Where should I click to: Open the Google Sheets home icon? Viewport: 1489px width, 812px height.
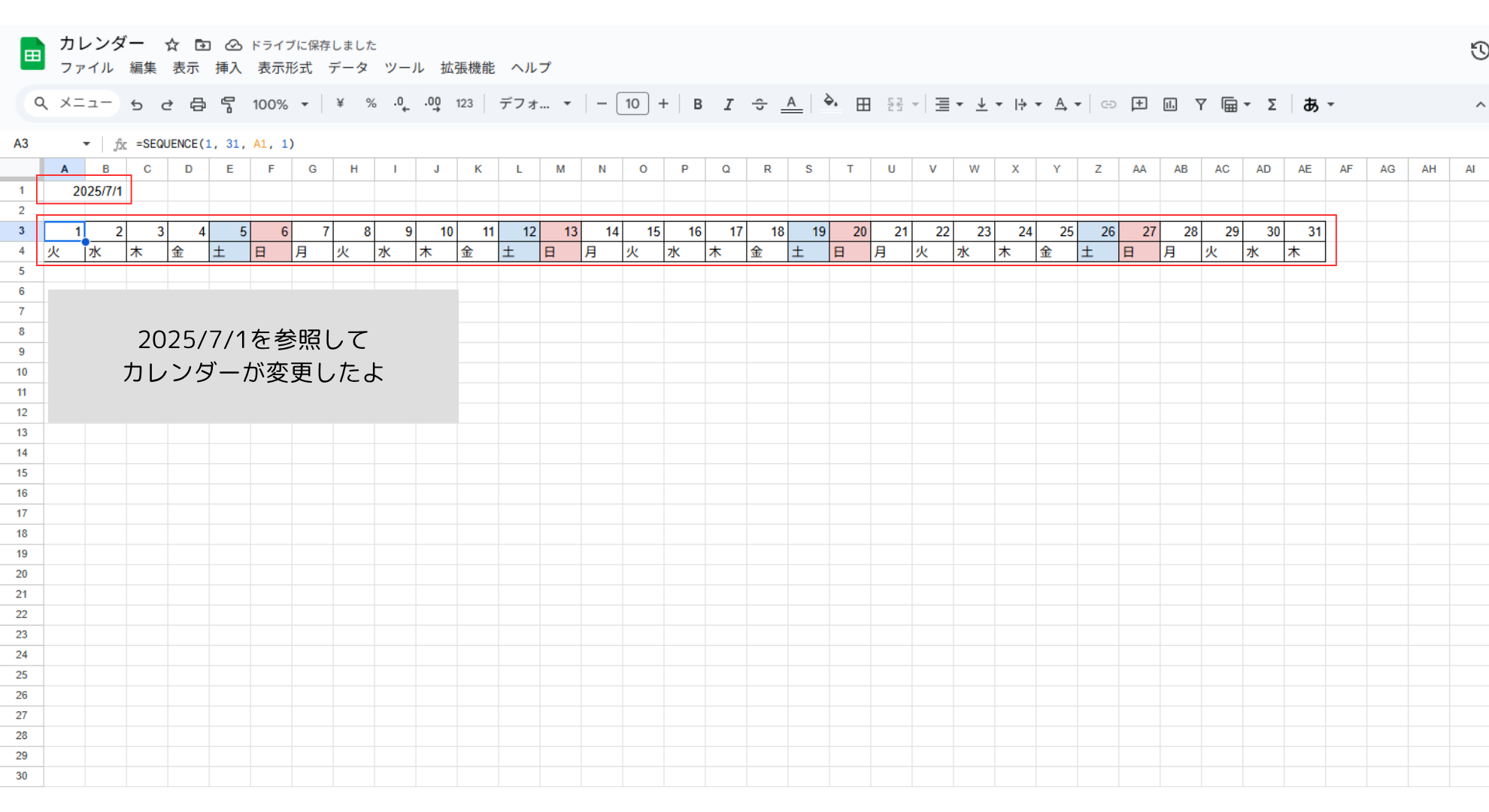pos(32,54)
